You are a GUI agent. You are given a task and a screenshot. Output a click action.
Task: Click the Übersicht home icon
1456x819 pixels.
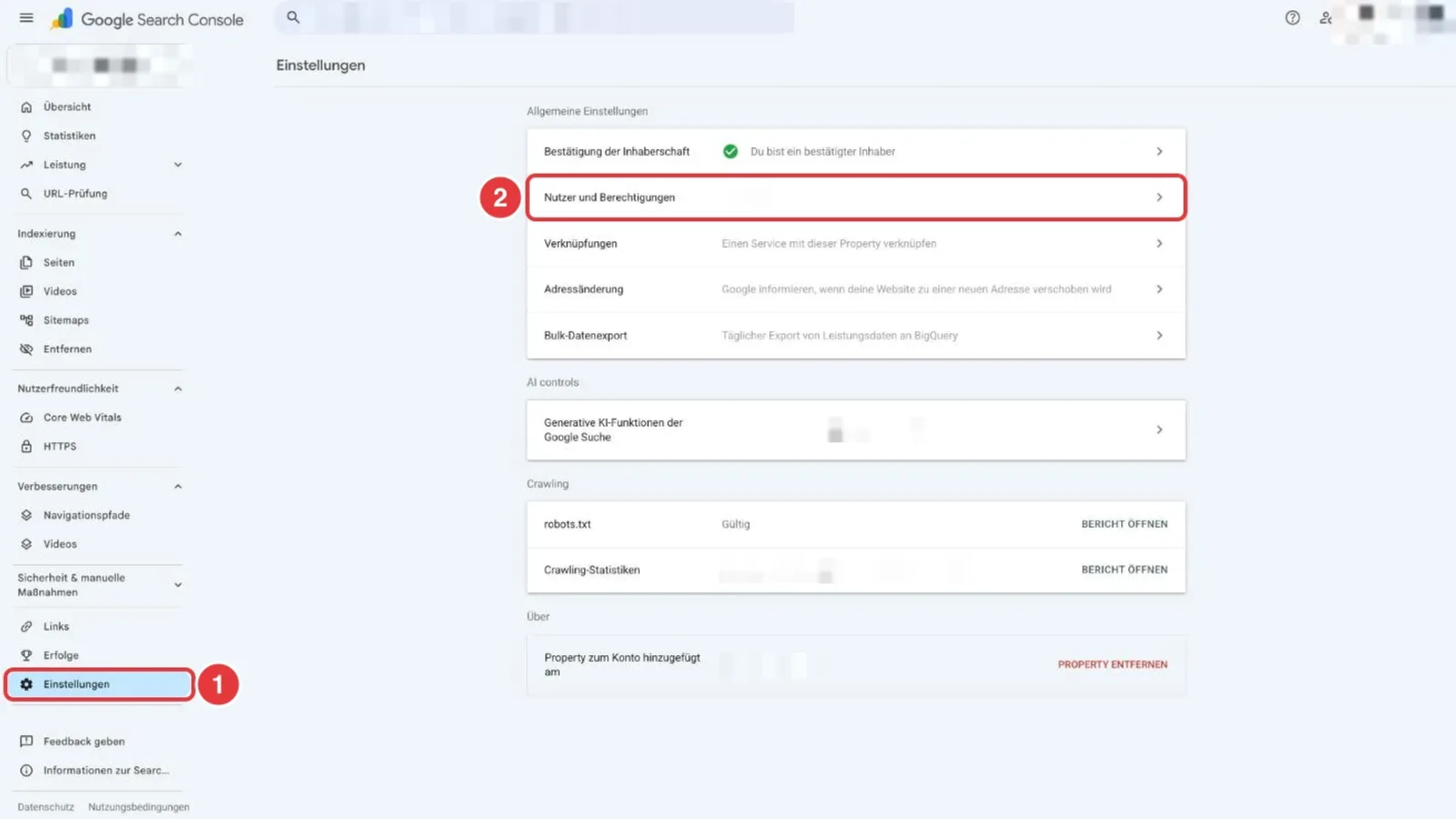point(26,107)
